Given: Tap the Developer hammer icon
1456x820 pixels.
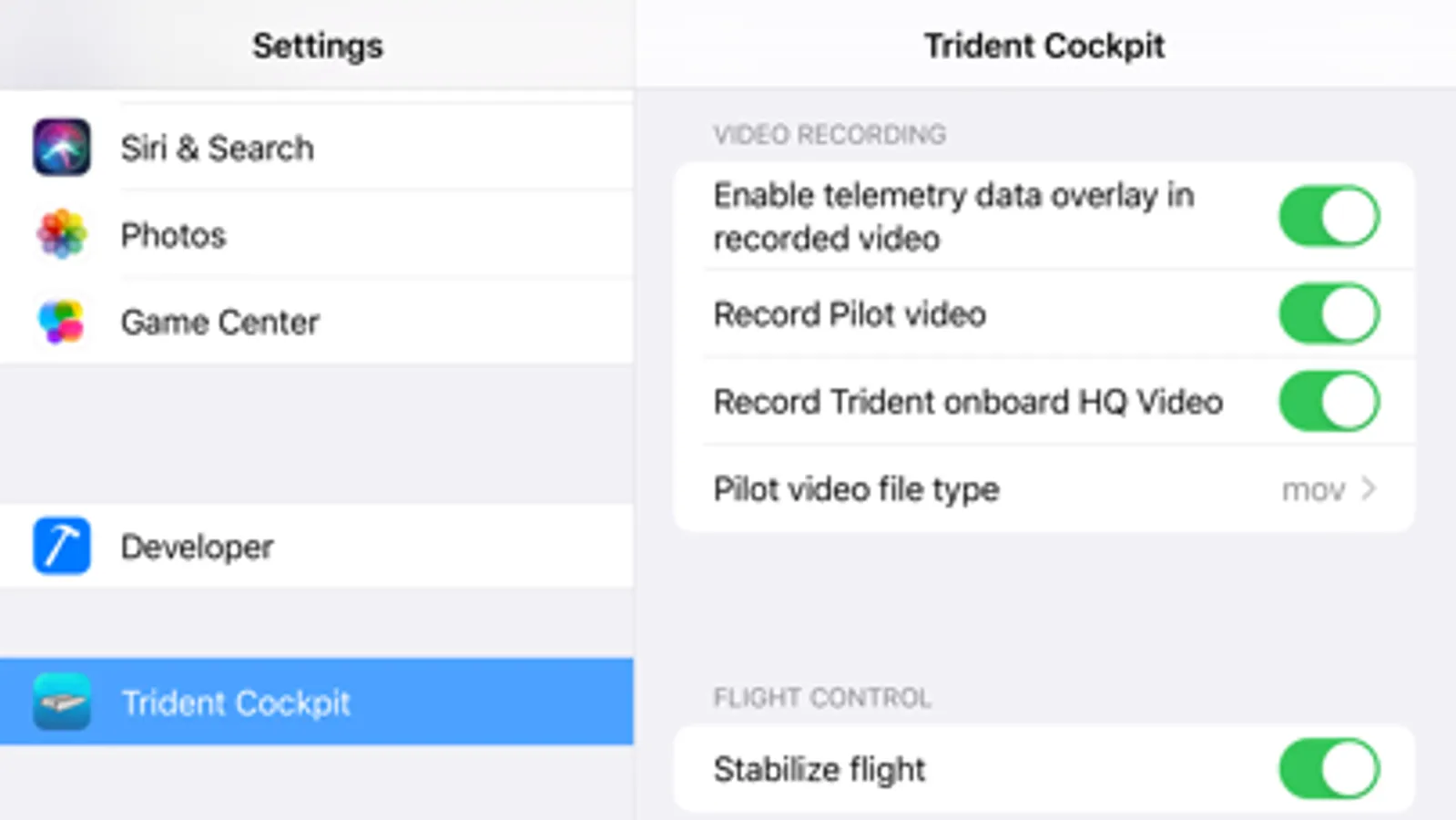Looking at the screenshot, I should coord(62,546).
